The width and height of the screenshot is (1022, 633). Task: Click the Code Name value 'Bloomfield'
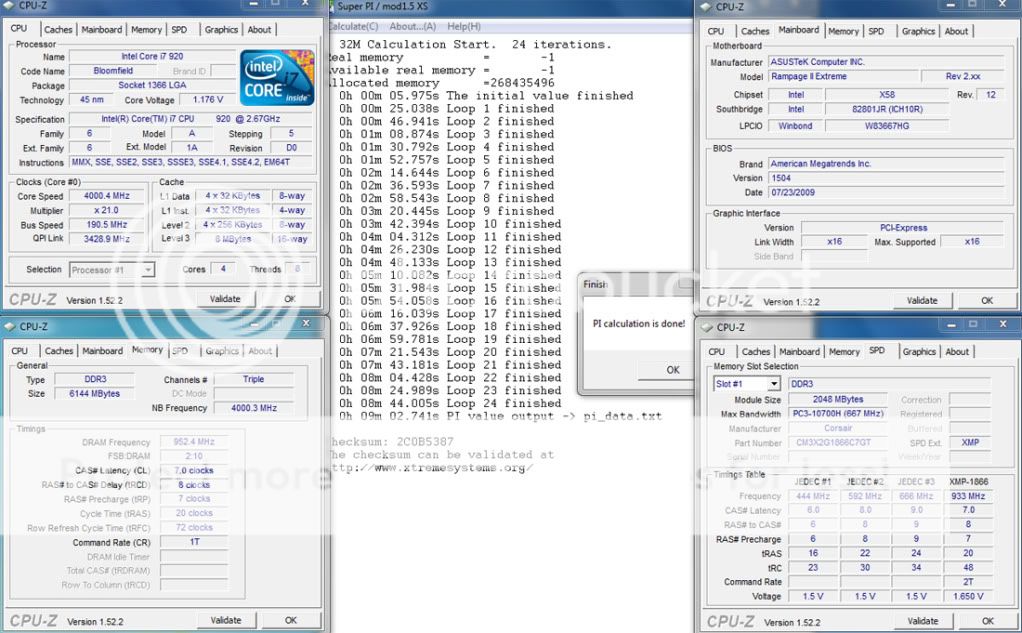[113, 70]
